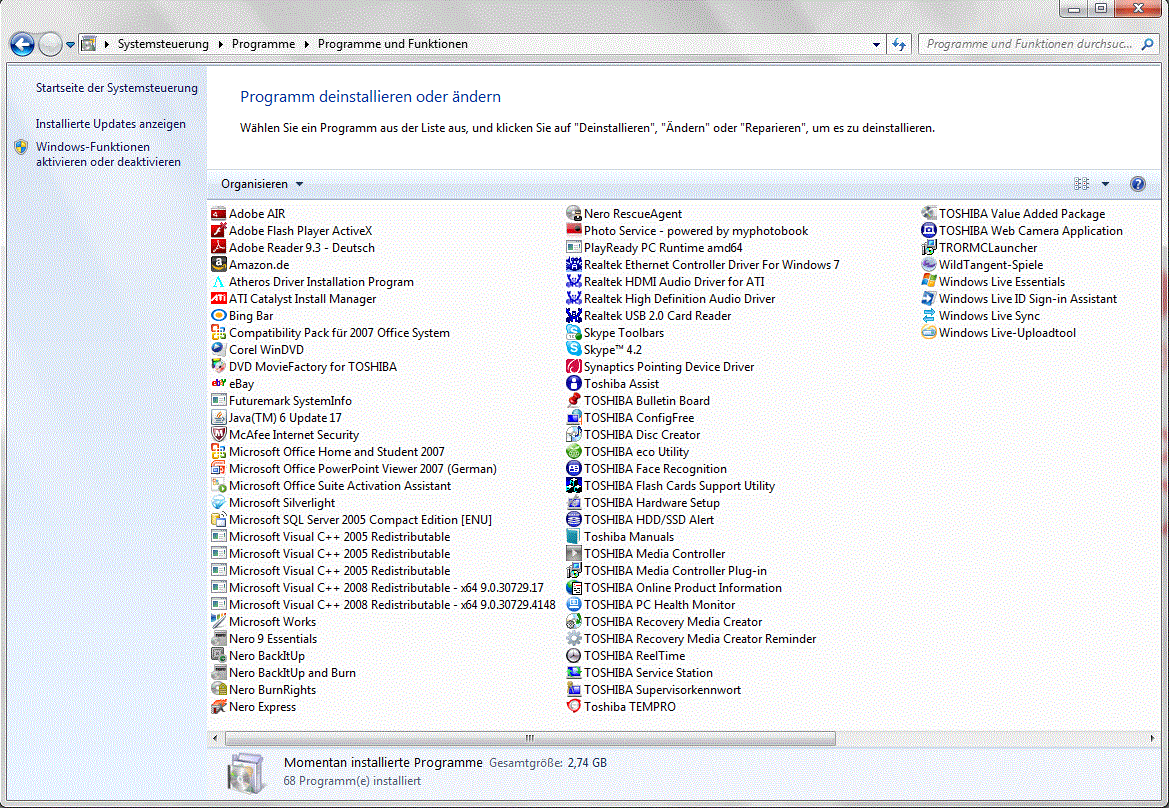Viewport: 1169px width, 808px height.
Task: Select Microsoft Office Home and Student 2007
Action: pos(328,452)
